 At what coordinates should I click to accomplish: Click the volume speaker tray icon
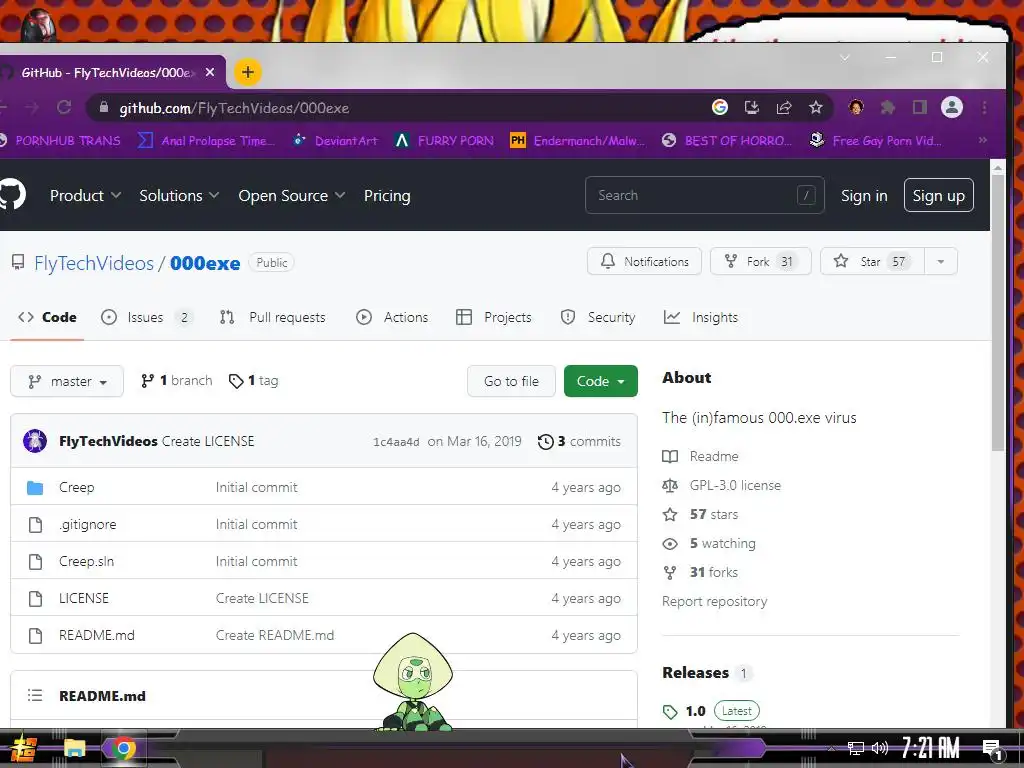(880, 748)
